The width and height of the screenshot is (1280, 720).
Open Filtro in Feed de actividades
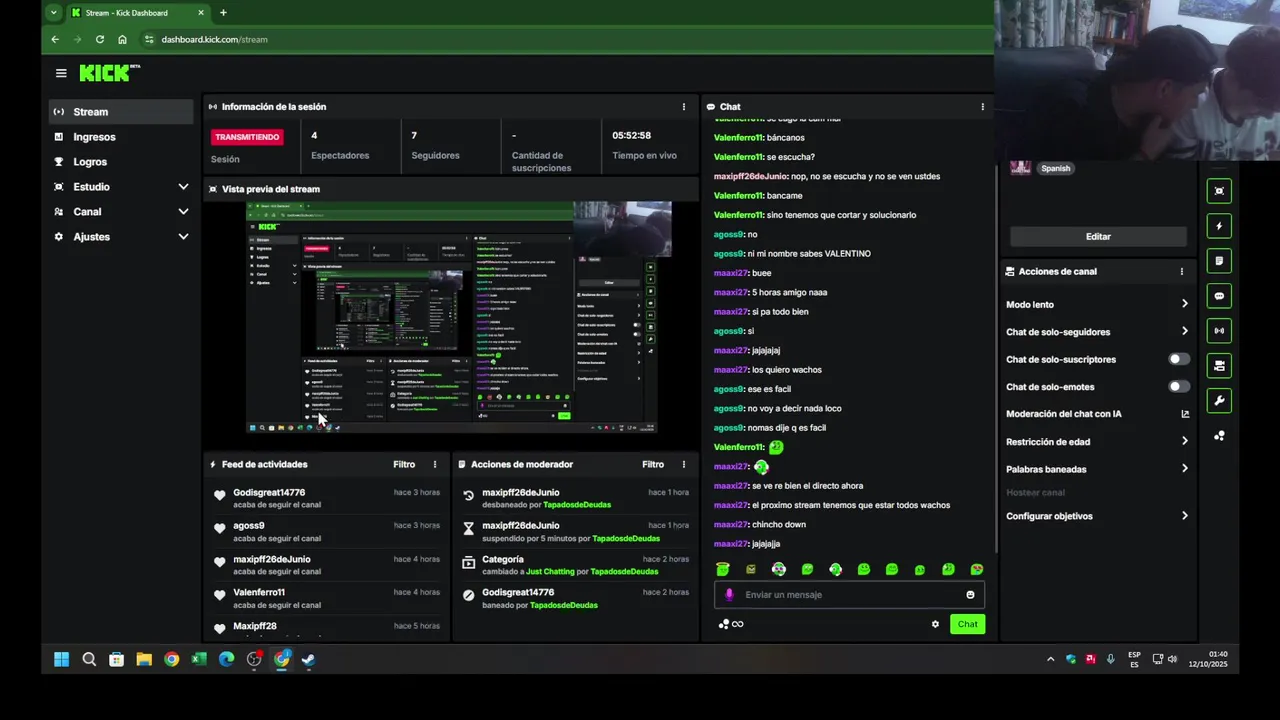pos(404,464)
